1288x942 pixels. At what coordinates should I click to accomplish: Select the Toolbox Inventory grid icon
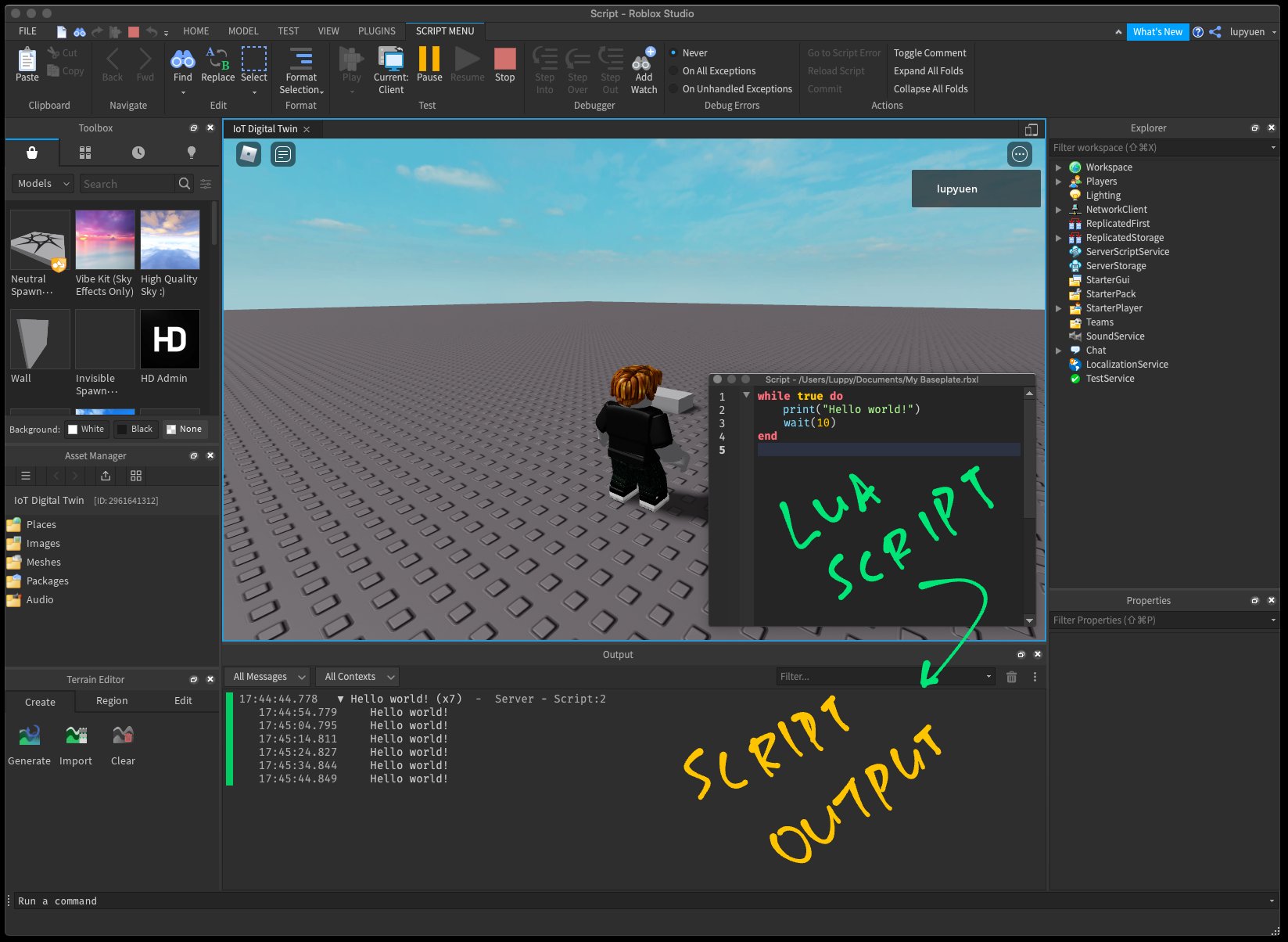[x=85, y=153]
